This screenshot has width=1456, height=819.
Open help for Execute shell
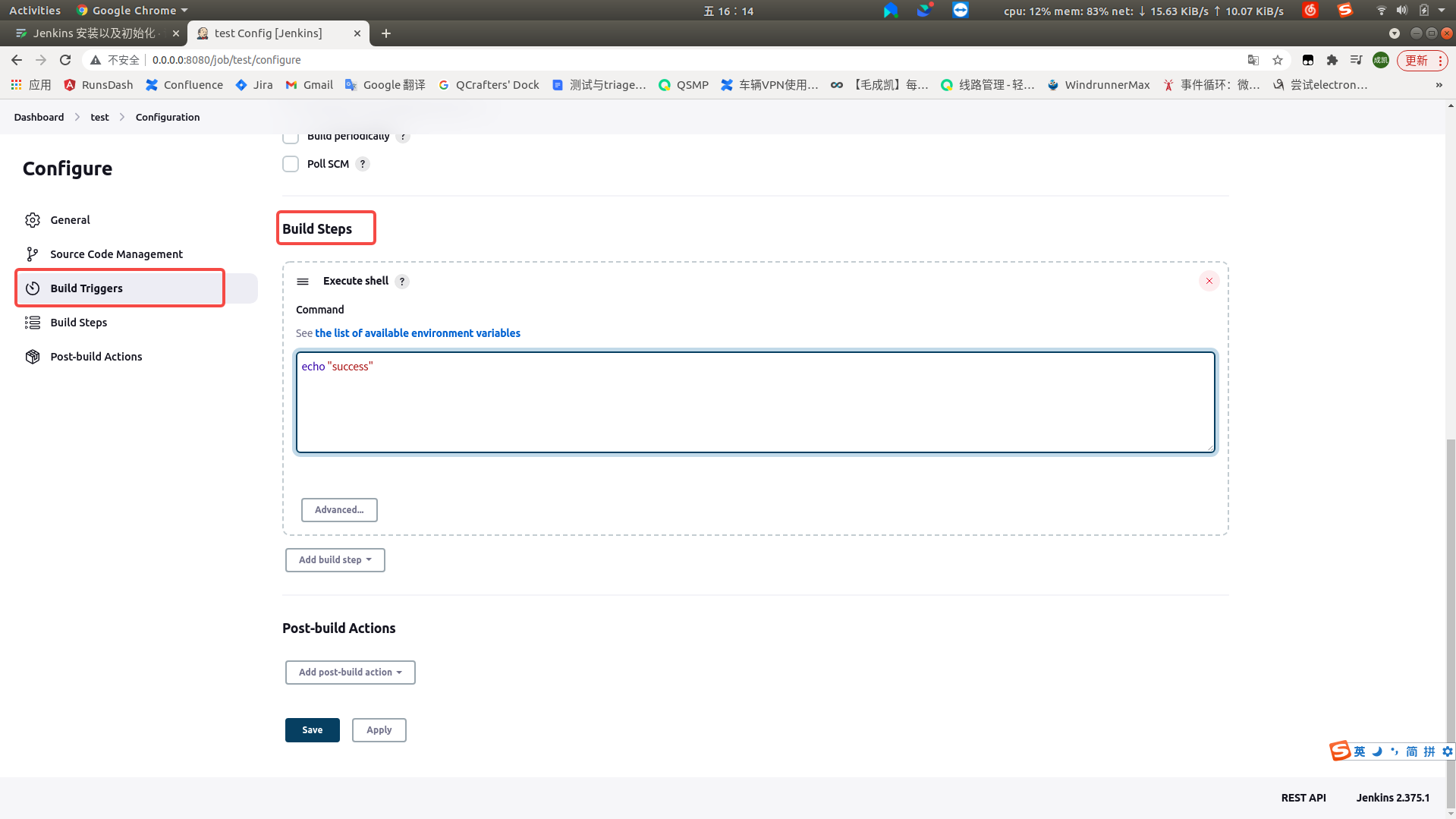click(x=402, y=282)
